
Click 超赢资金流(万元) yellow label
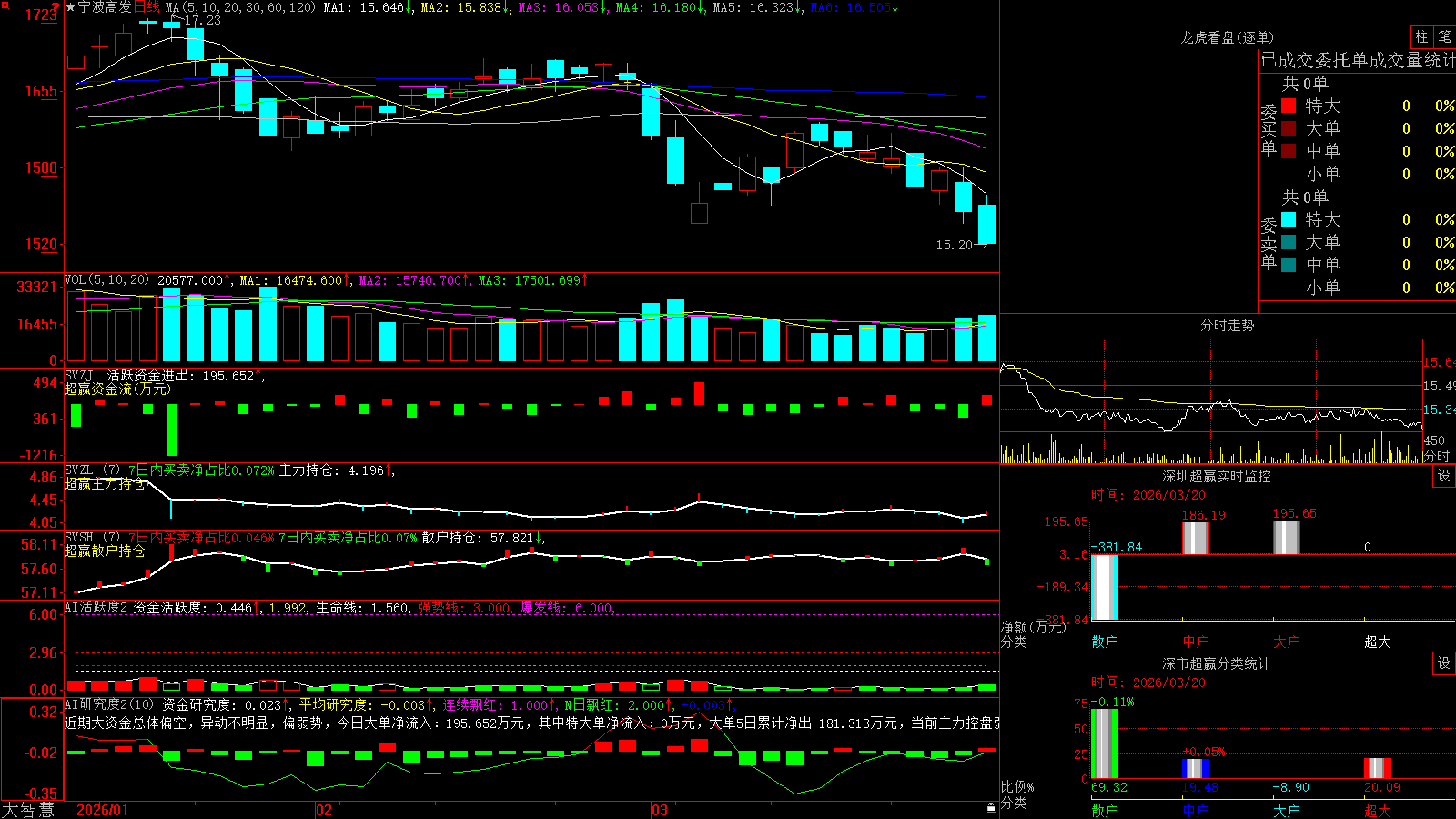(117, 389)
